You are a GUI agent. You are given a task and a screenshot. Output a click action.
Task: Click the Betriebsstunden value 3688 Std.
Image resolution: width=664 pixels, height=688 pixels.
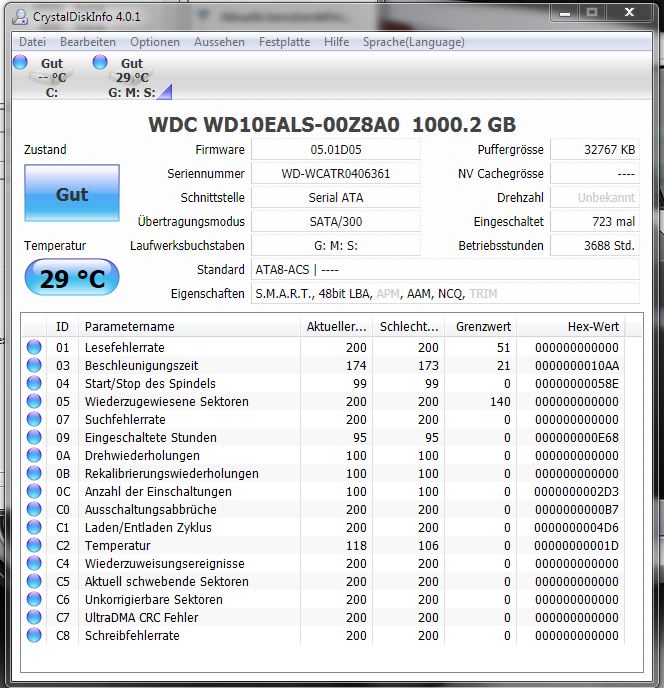click(595, 246)
